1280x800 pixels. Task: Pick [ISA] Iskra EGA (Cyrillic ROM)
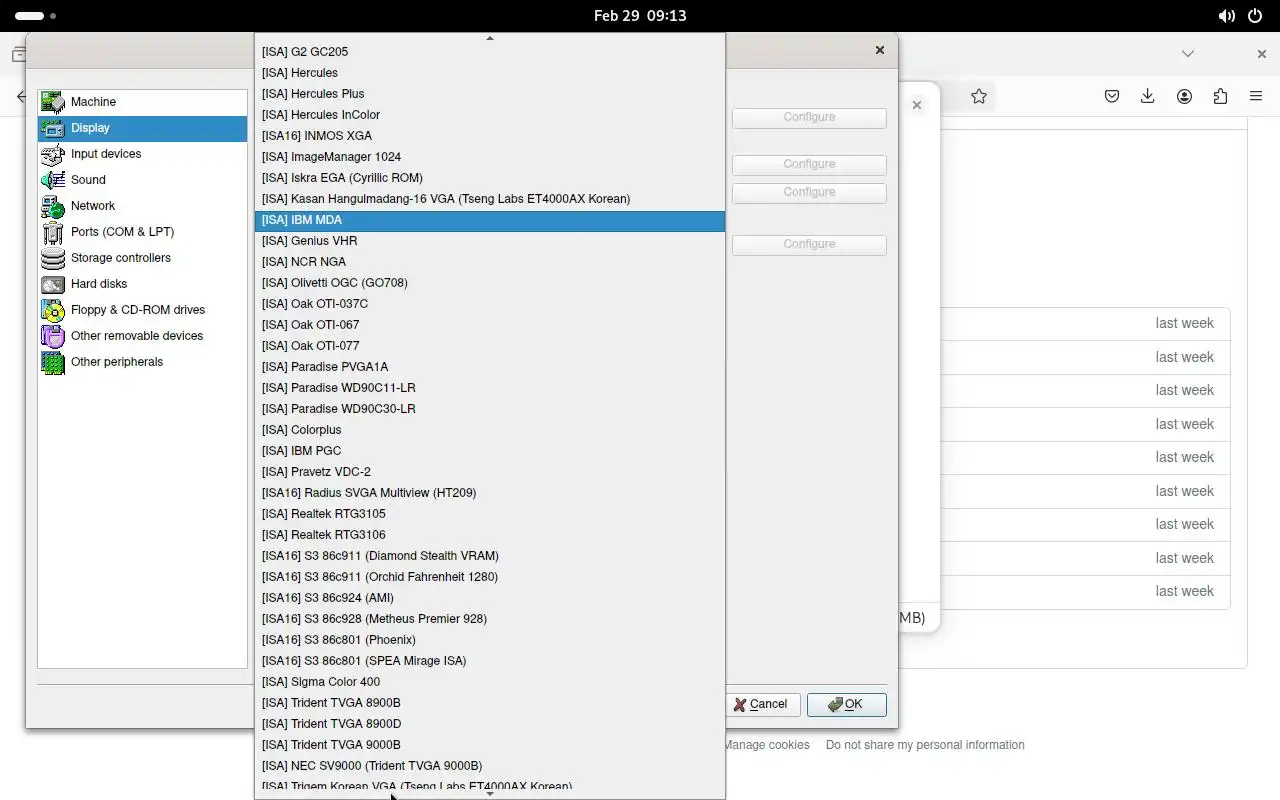coord(490,178)
